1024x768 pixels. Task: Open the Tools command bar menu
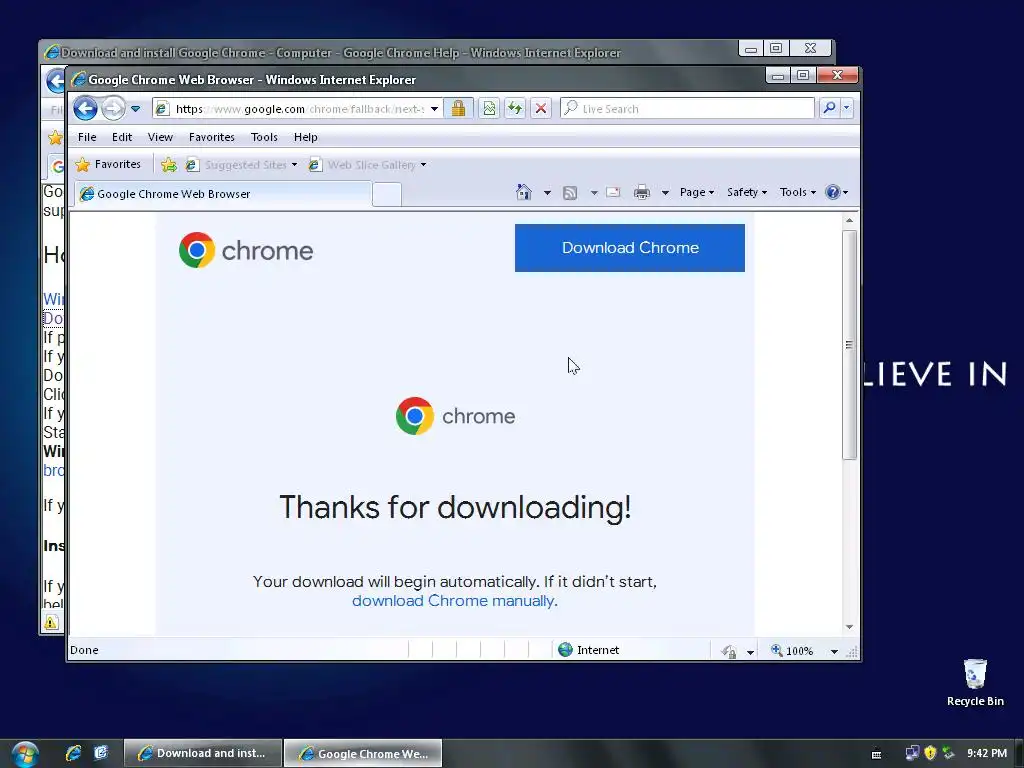click(797, 192)
